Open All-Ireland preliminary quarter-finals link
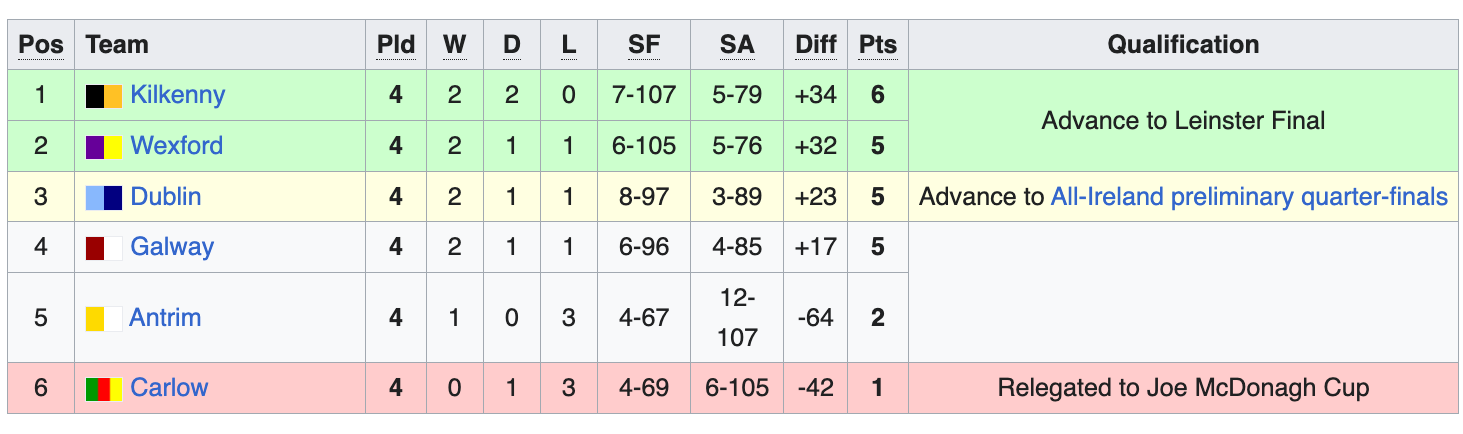This screenshot has width=1463, height=434. (x=1248, y=197)
